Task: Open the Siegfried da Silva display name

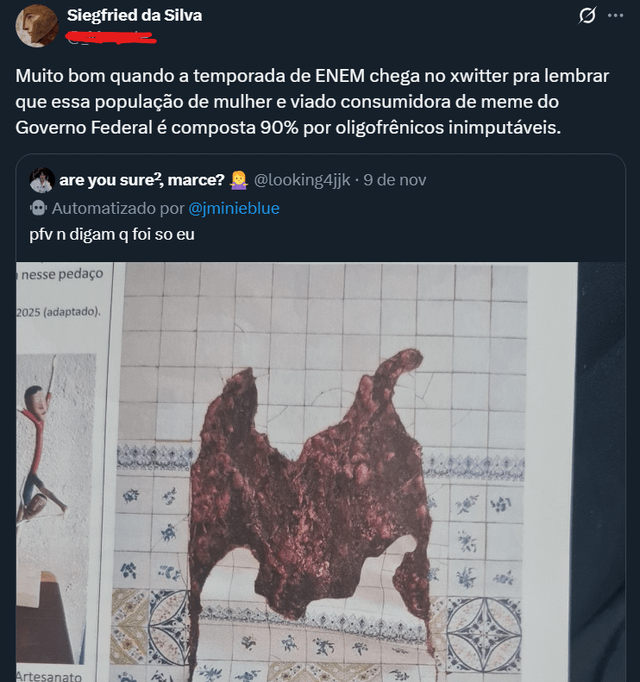Action: (134, 16)
